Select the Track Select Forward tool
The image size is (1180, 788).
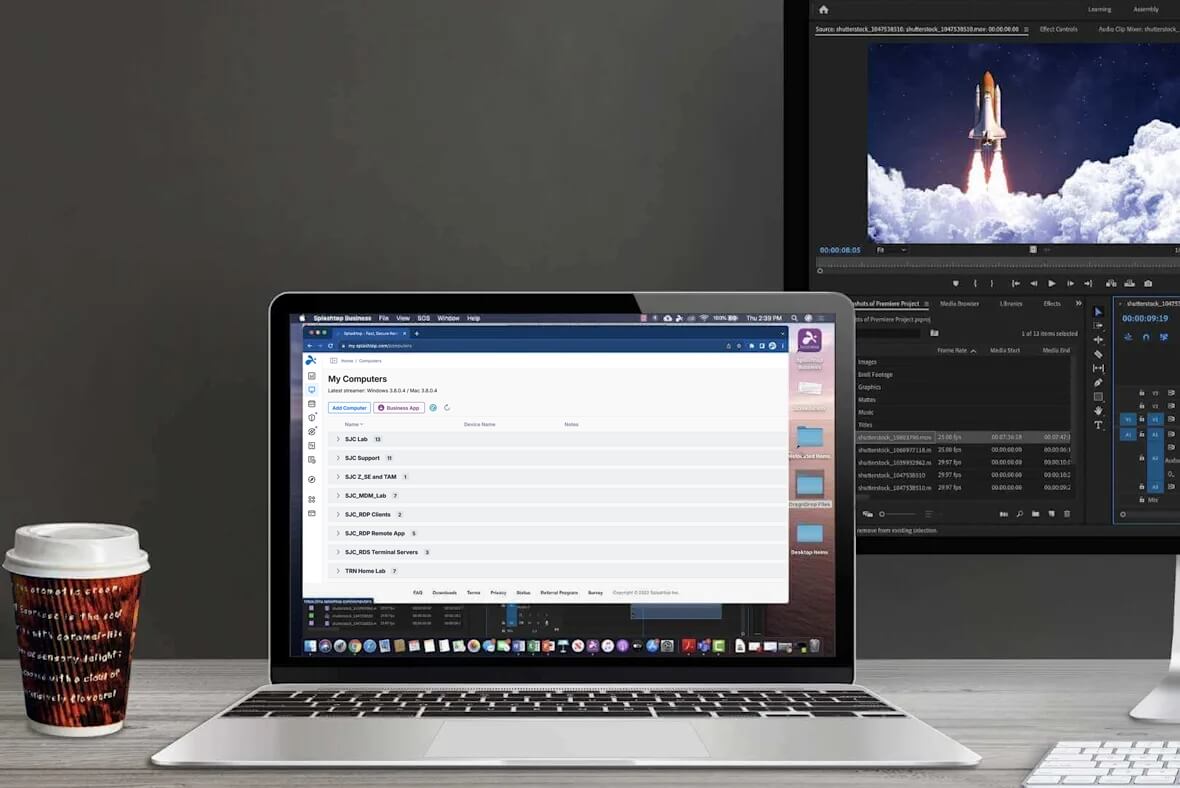pyautogui.click(x=1098, y=326)
